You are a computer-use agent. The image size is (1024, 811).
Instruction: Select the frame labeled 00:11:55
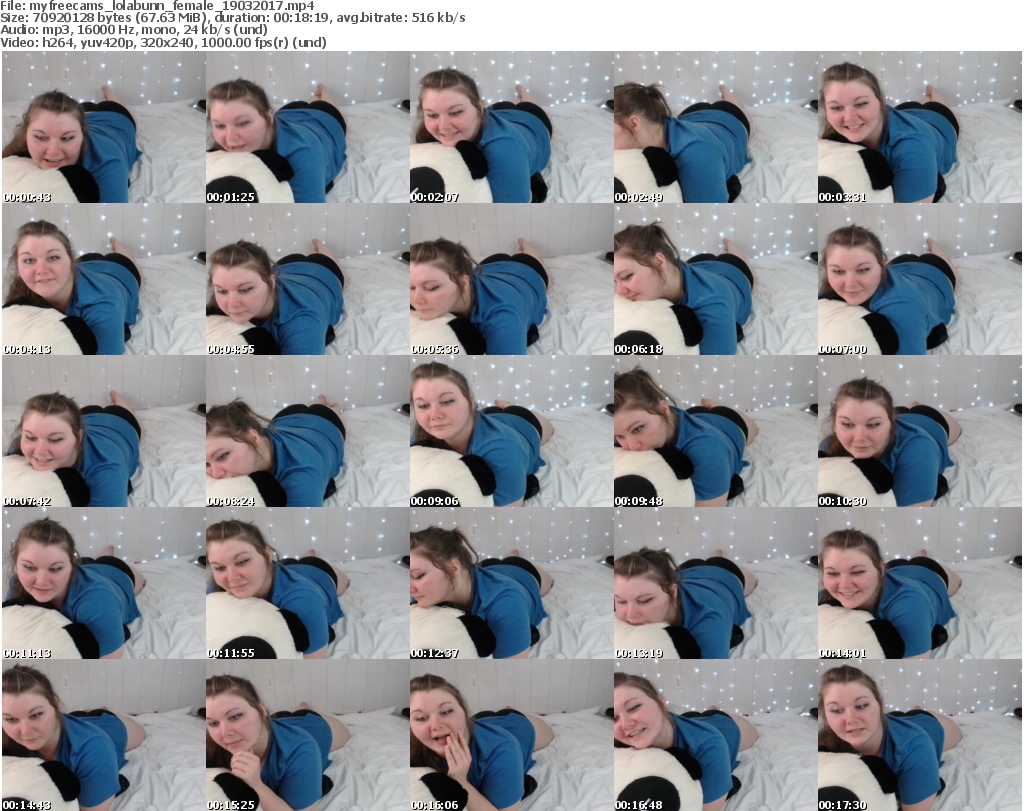(308, 583)
